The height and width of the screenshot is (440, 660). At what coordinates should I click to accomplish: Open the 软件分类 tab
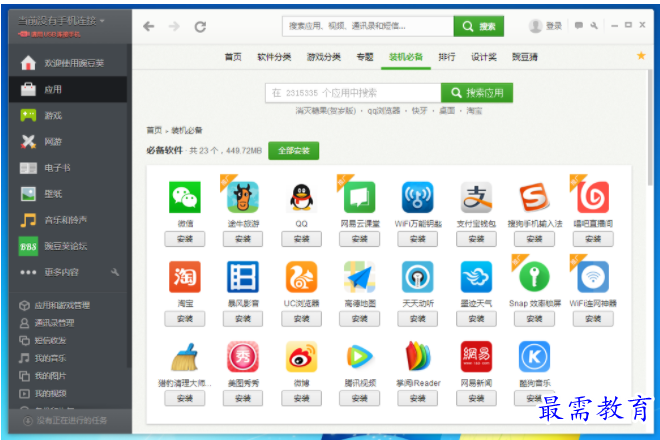(274, 57)
